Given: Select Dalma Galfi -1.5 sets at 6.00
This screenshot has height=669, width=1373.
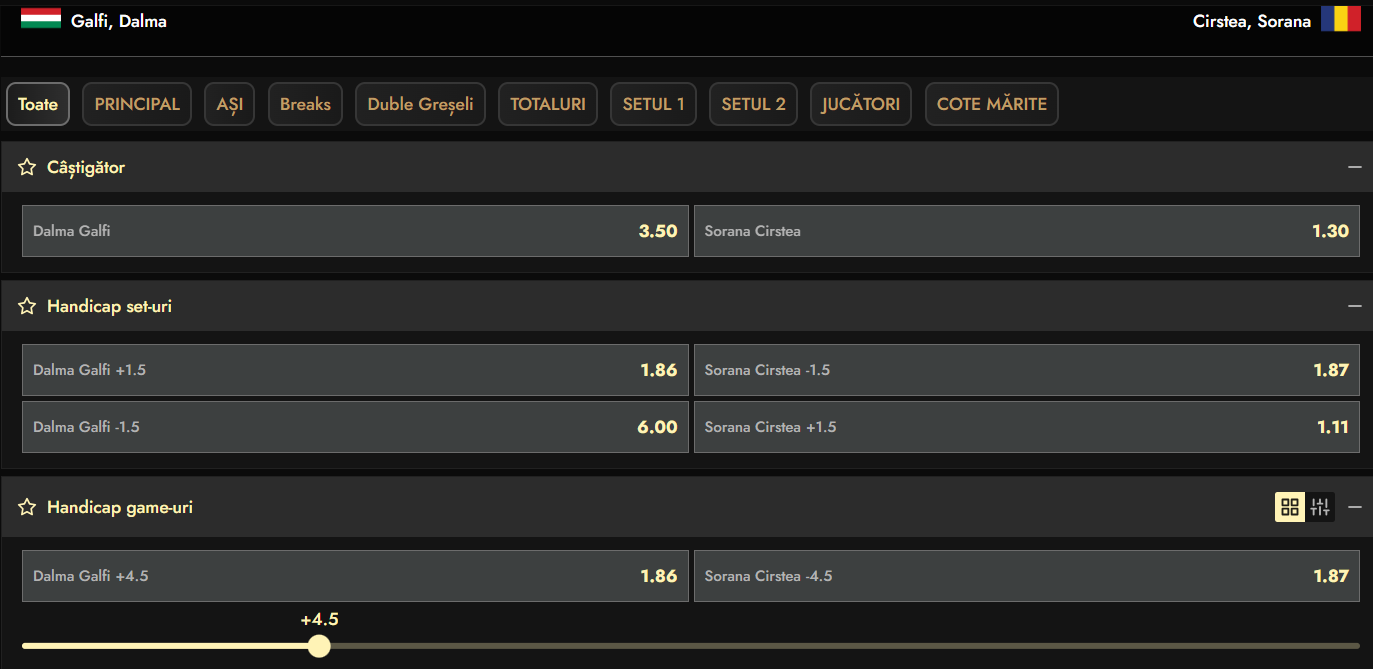Looking at the screenshot, I should 355,427.
